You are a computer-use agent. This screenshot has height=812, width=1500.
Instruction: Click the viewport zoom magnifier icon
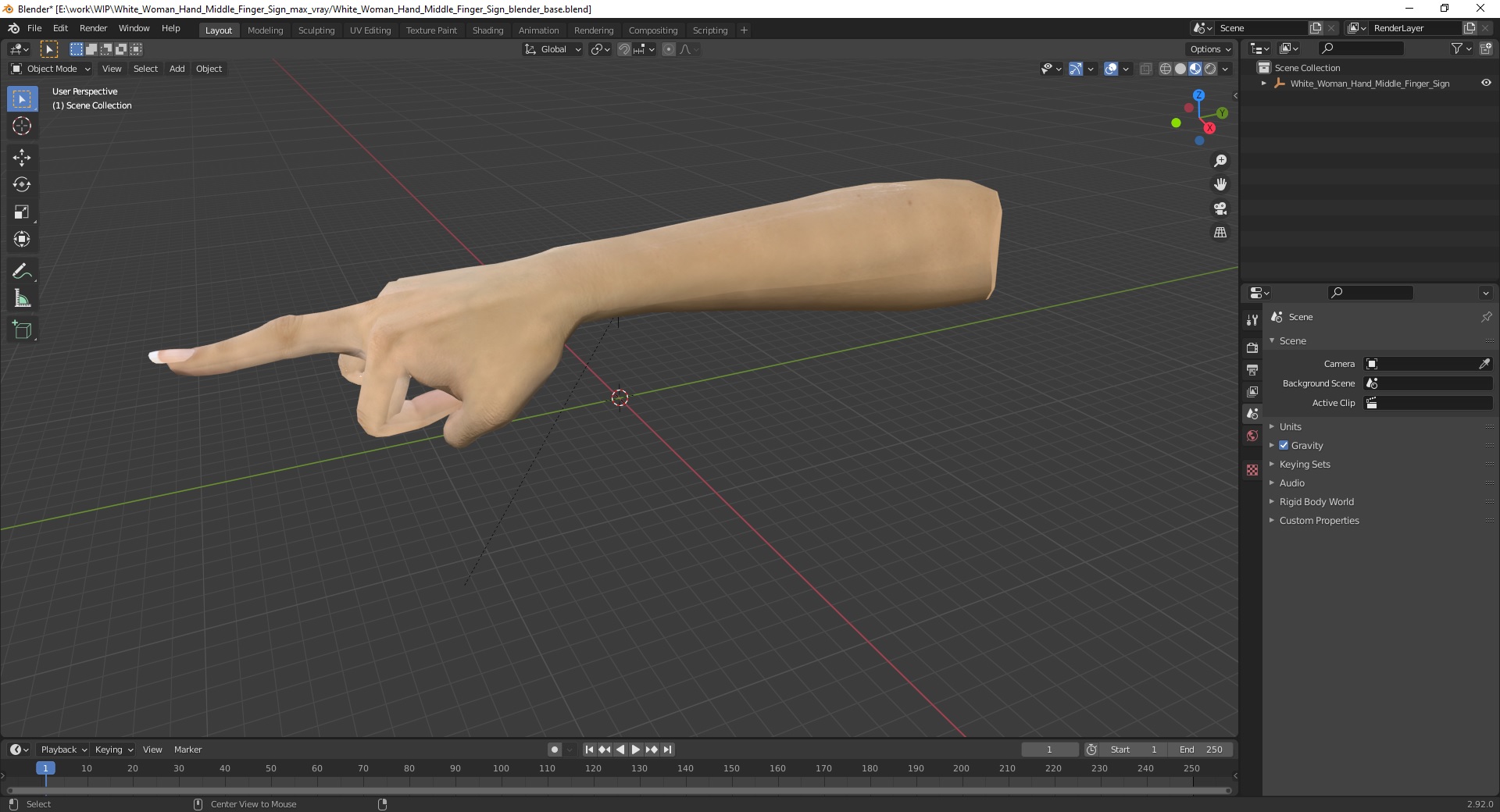(x=1220, y=161)
